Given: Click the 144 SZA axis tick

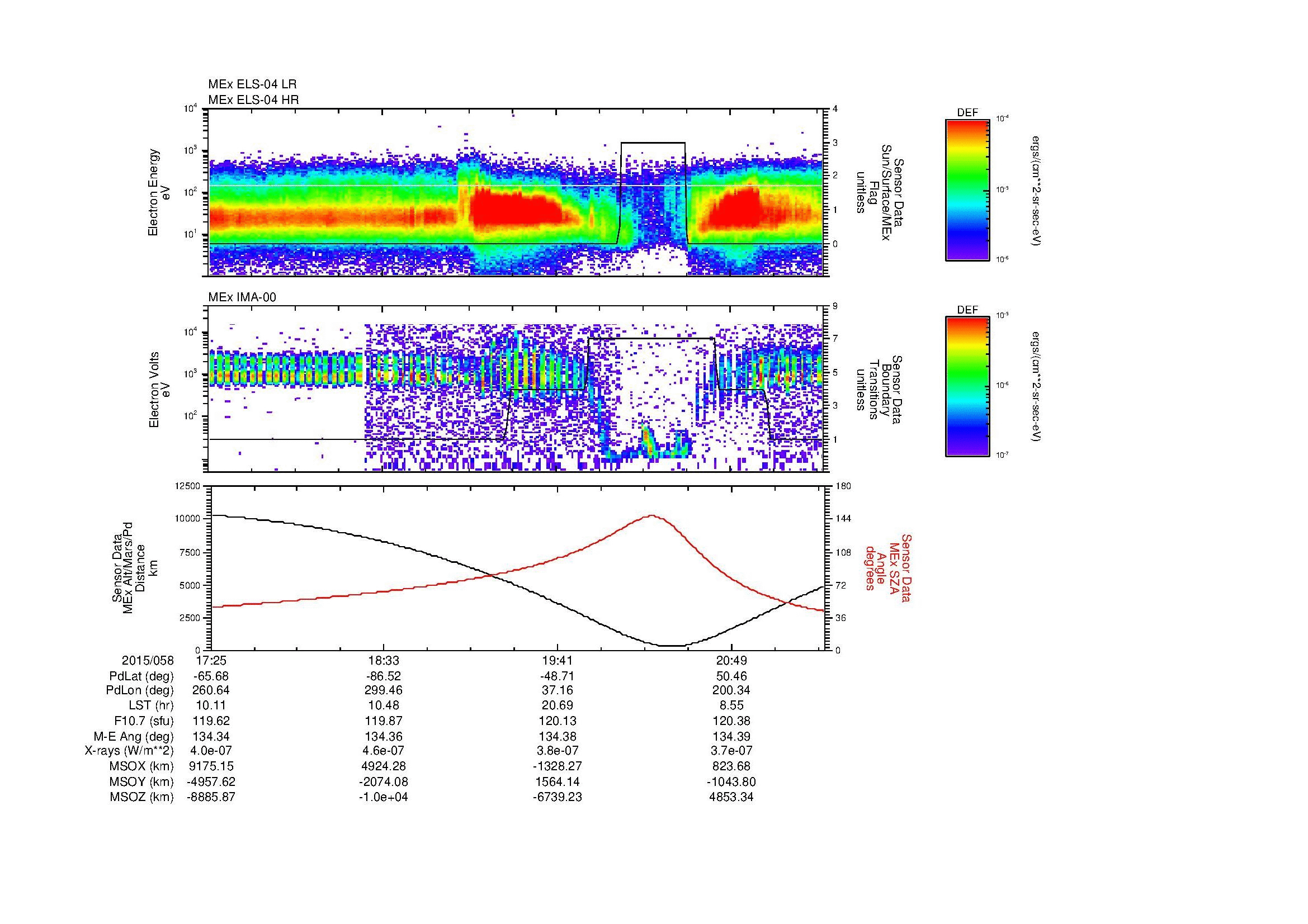Looking at the screenshot, I should [x=843, y=519].
